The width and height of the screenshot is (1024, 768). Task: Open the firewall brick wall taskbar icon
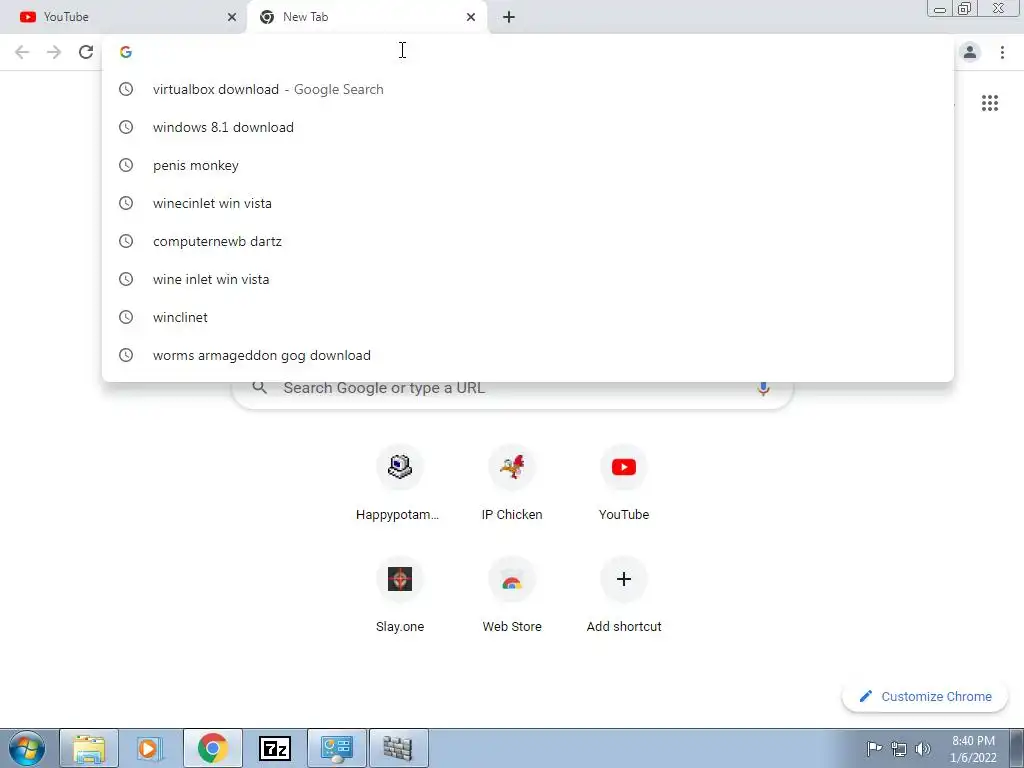(398, 748)
